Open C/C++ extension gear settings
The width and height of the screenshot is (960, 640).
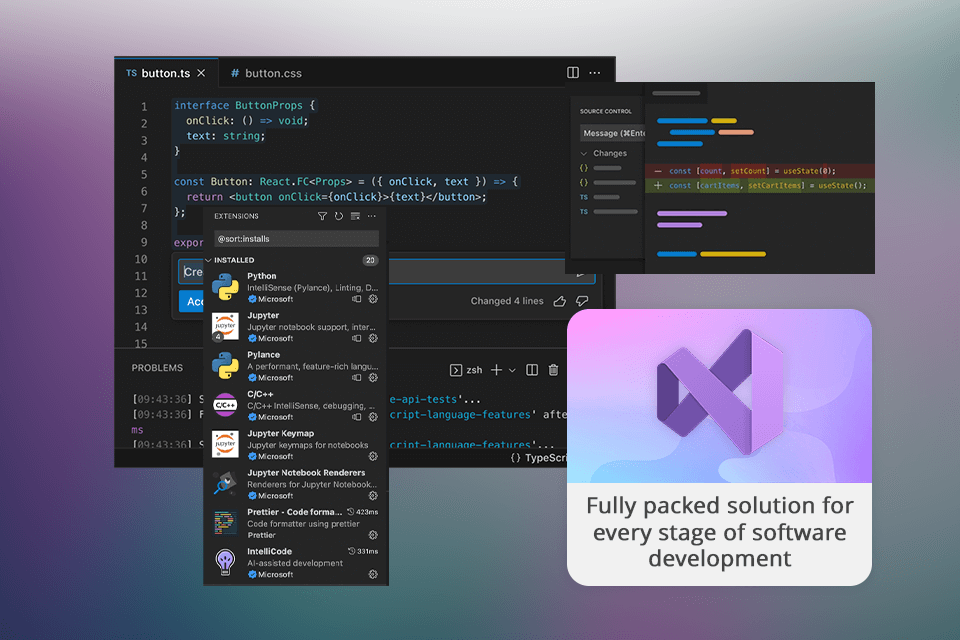(373, 417)
